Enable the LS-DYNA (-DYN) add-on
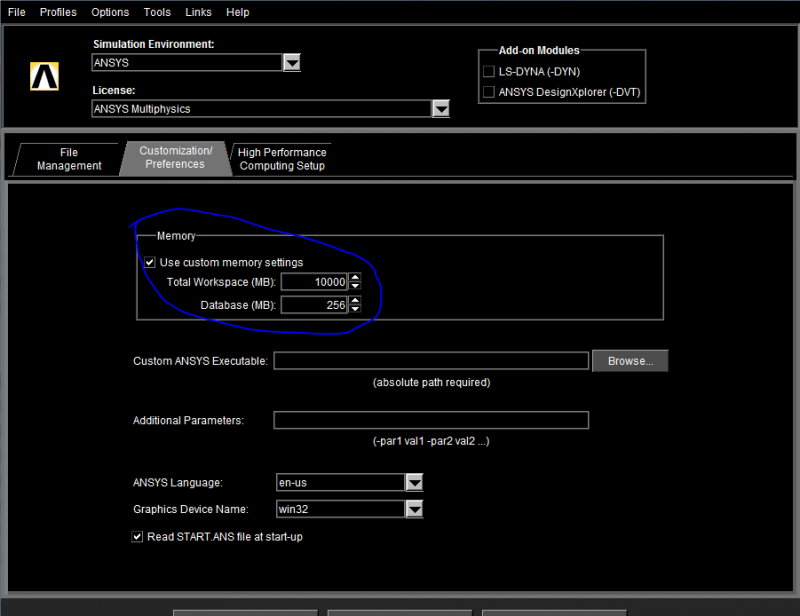This screenshot has height=616, width=800. (489, 71)
